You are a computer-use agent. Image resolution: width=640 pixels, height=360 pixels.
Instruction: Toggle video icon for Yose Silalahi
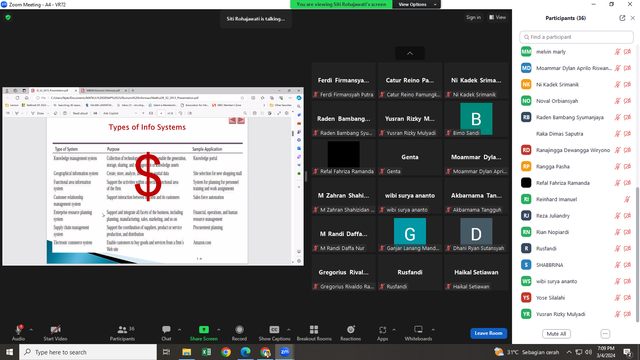(x=627, y=298)
